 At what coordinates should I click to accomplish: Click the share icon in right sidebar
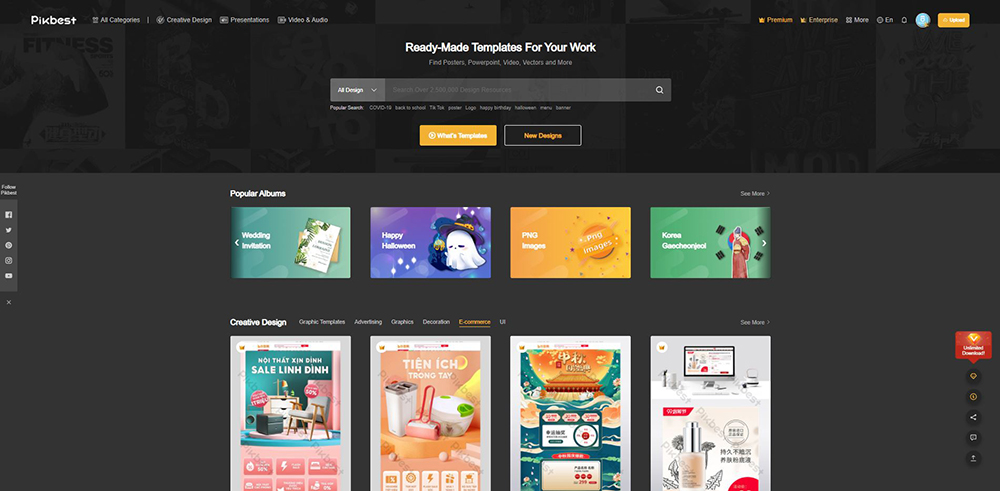[973, 417]
